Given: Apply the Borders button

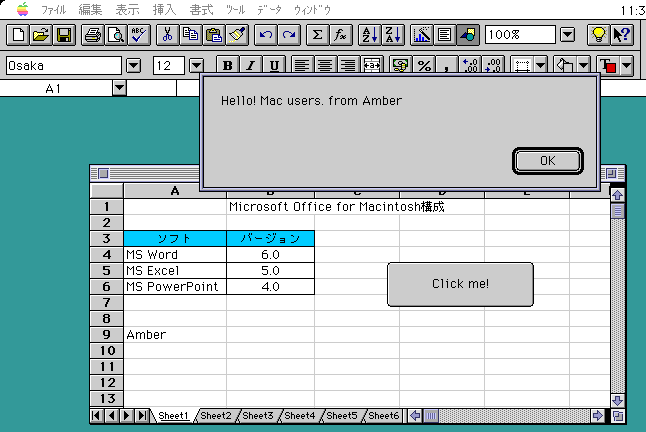Looking at the screenshot, I should pos(522,65).
